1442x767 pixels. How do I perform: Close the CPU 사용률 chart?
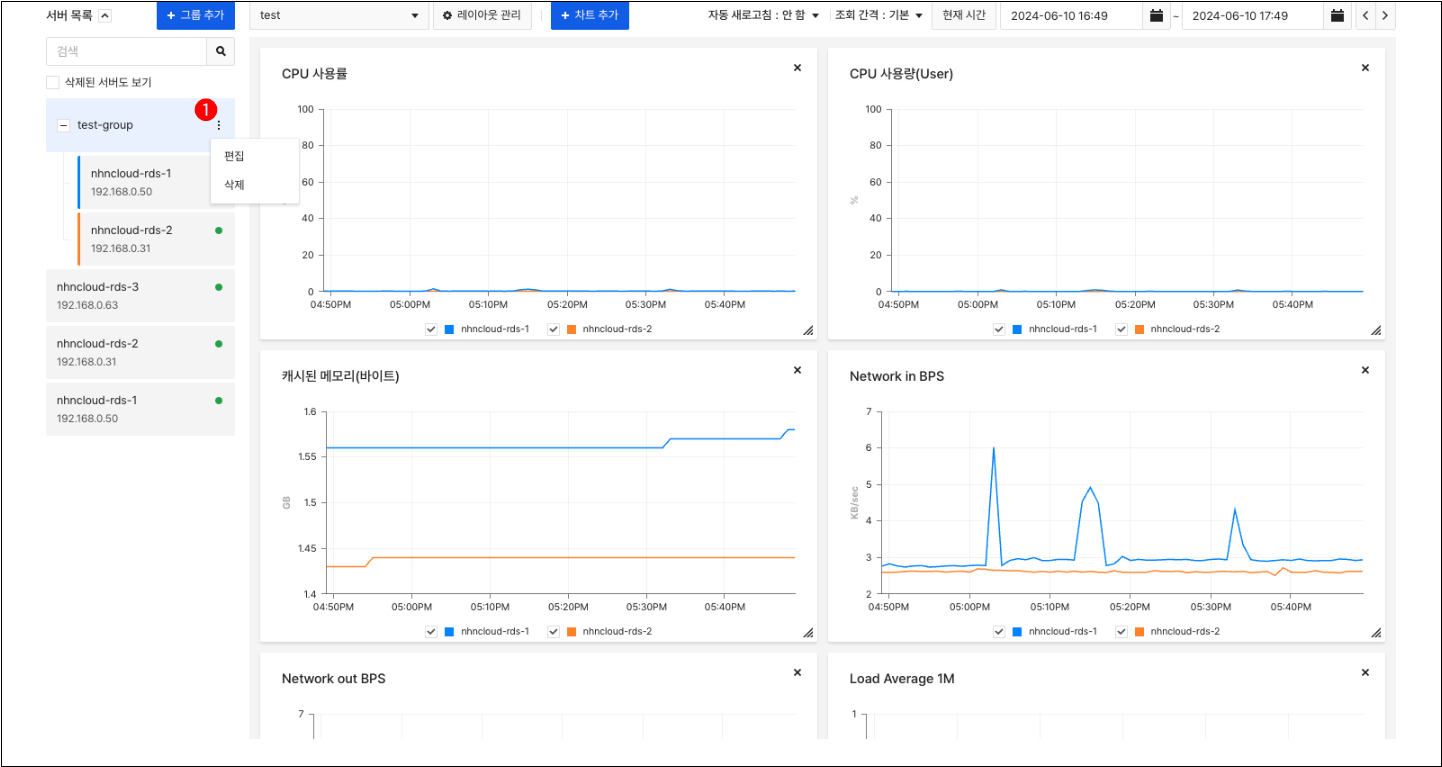(797, 68)
